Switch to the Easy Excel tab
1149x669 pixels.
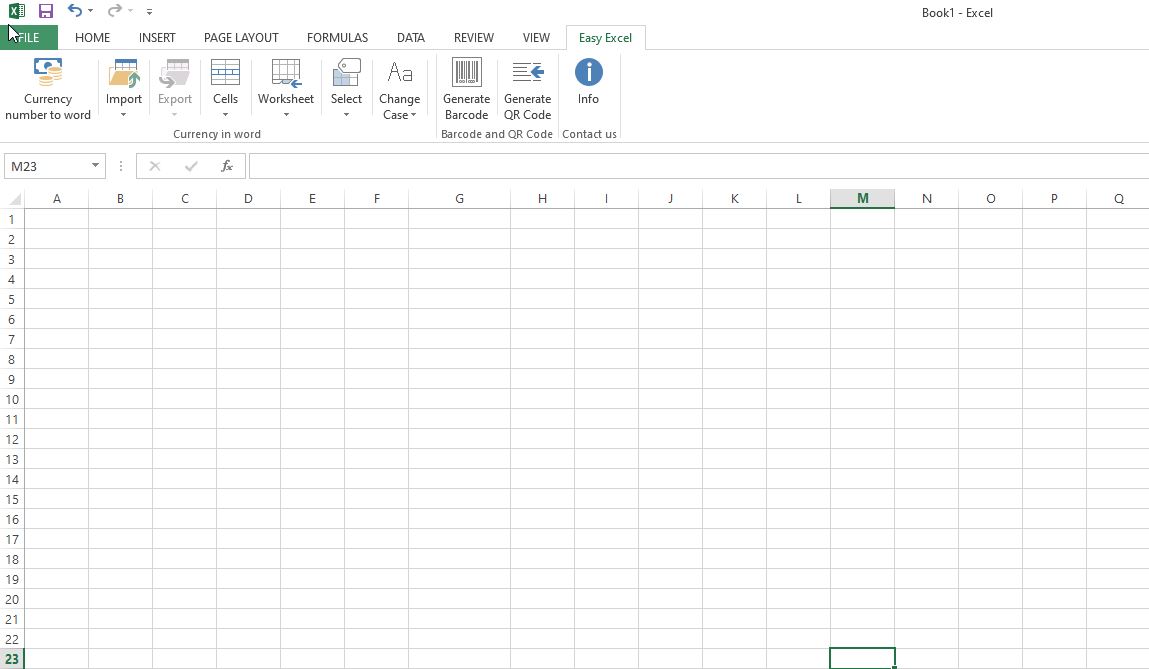(605, 37)
